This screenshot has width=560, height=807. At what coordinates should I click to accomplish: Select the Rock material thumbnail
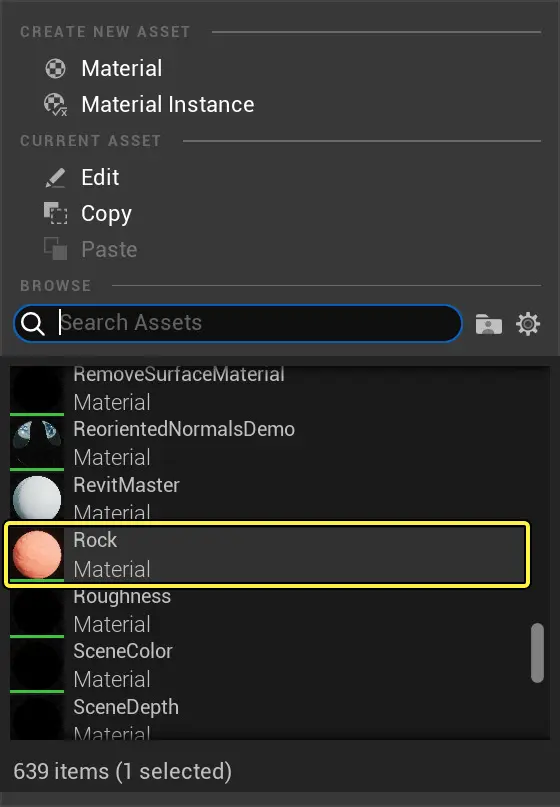37,554
